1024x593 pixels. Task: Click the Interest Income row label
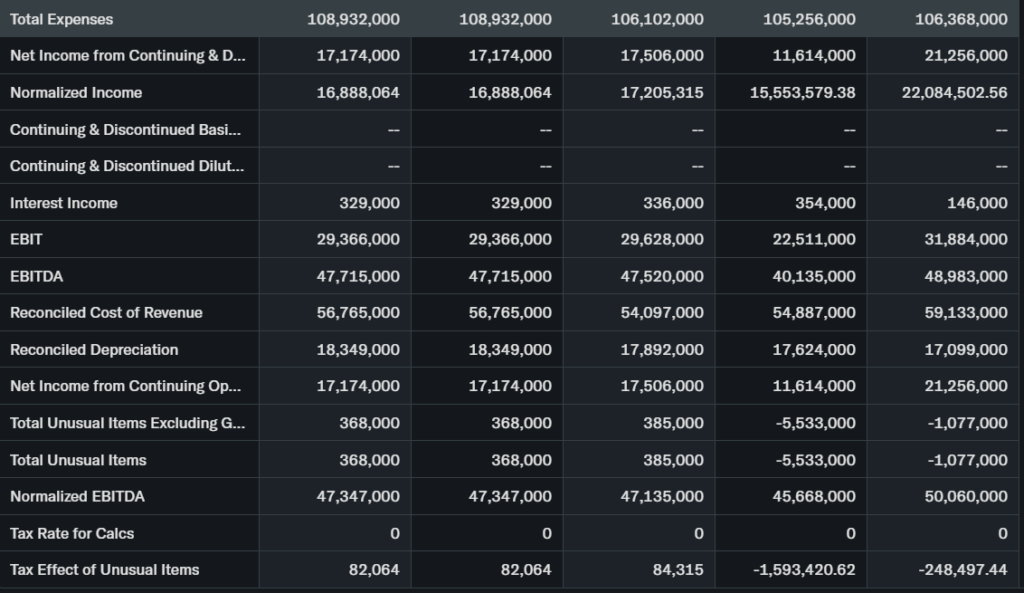tap(64, 203)
